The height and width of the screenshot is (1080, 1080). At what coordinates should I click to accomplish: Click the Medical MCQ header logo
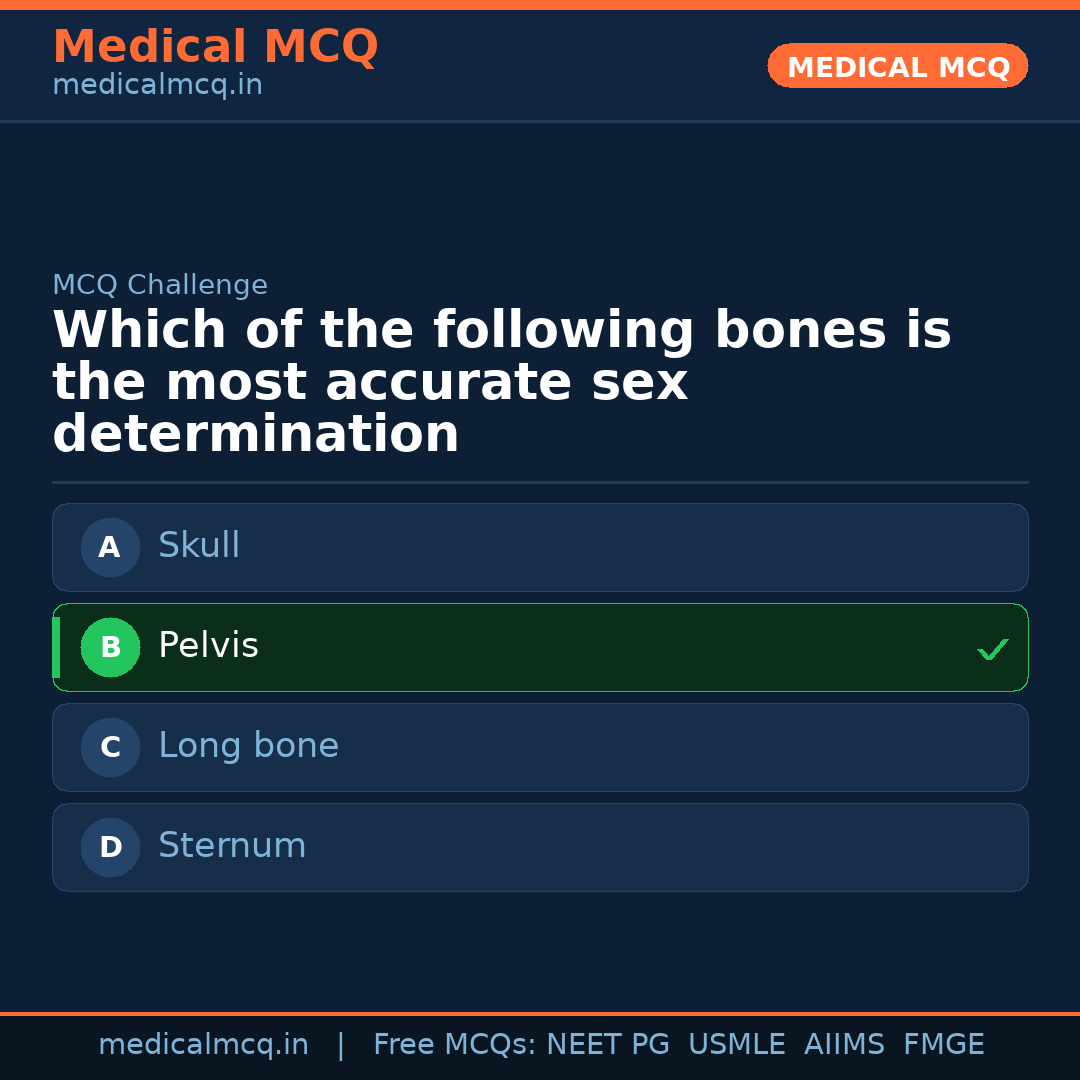pyautogui.click(x=215, y=46)
